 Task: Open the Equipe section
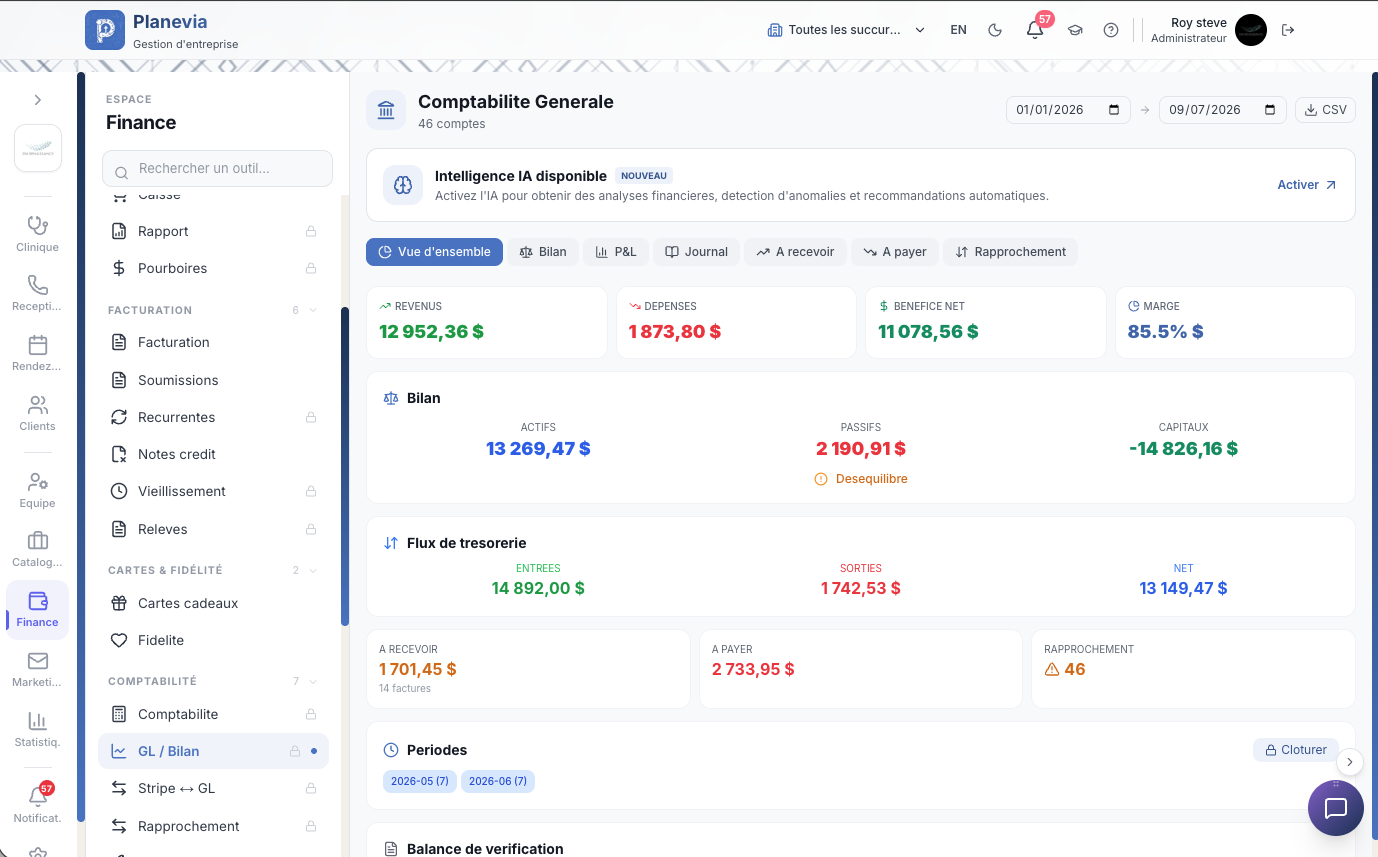(x=38, y=491)
